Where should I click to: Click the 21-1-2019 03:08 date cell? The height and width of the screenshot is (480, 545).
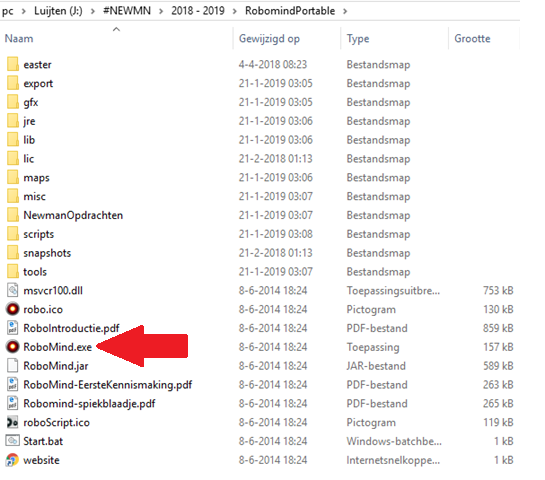click(276, 234)
